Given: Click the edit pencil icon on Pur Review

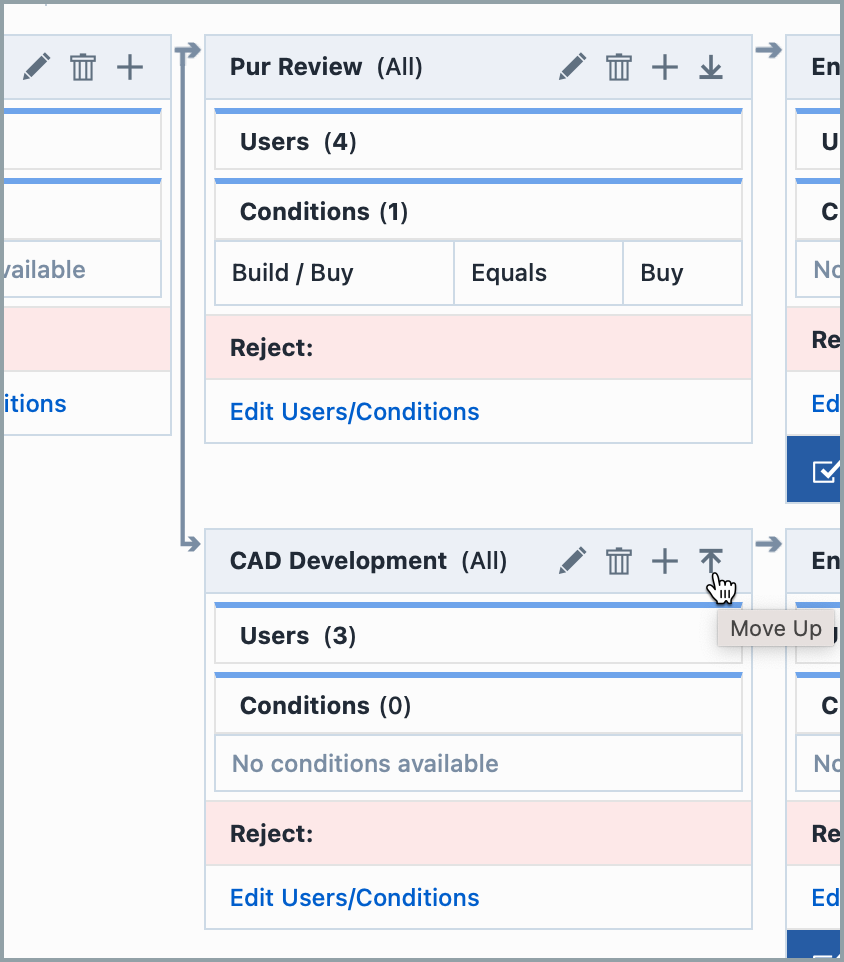Looking at the screenshot, I should tap(572, 67).
